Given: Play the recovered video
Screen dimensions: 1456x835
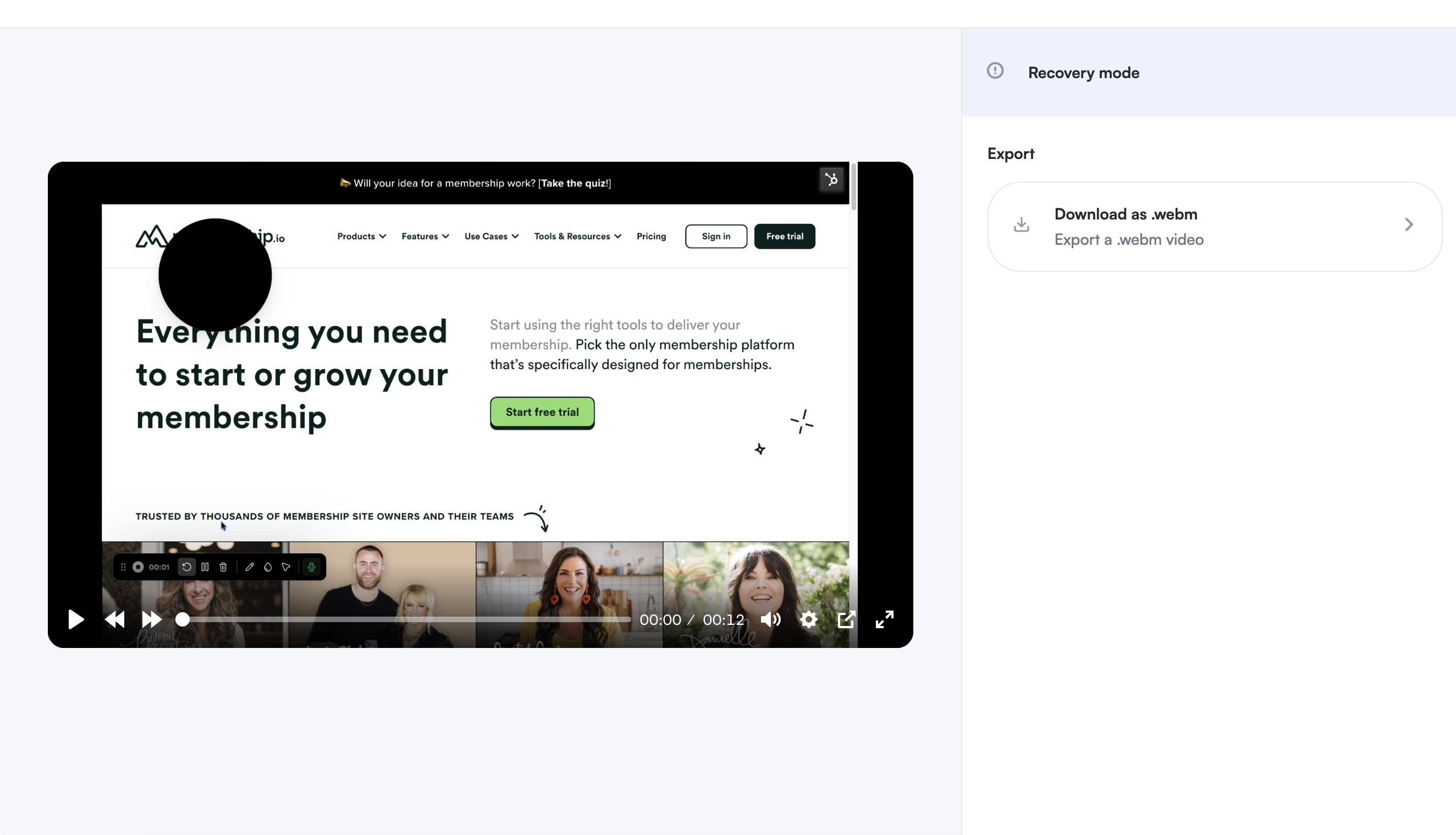Looking at the screenshot, I should click(x=76, y=619).
